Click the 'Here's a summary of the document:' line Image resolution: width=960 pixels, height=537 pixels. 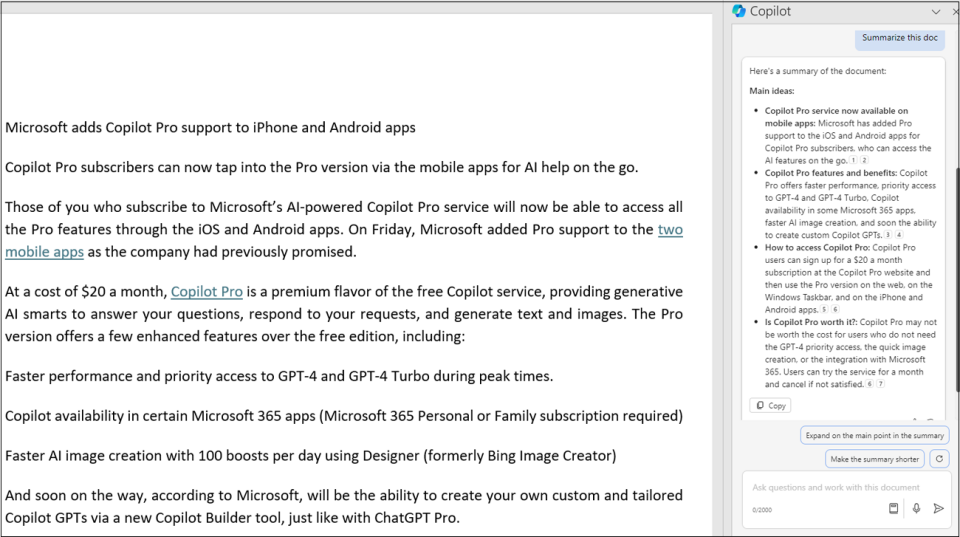coord(817,71)
